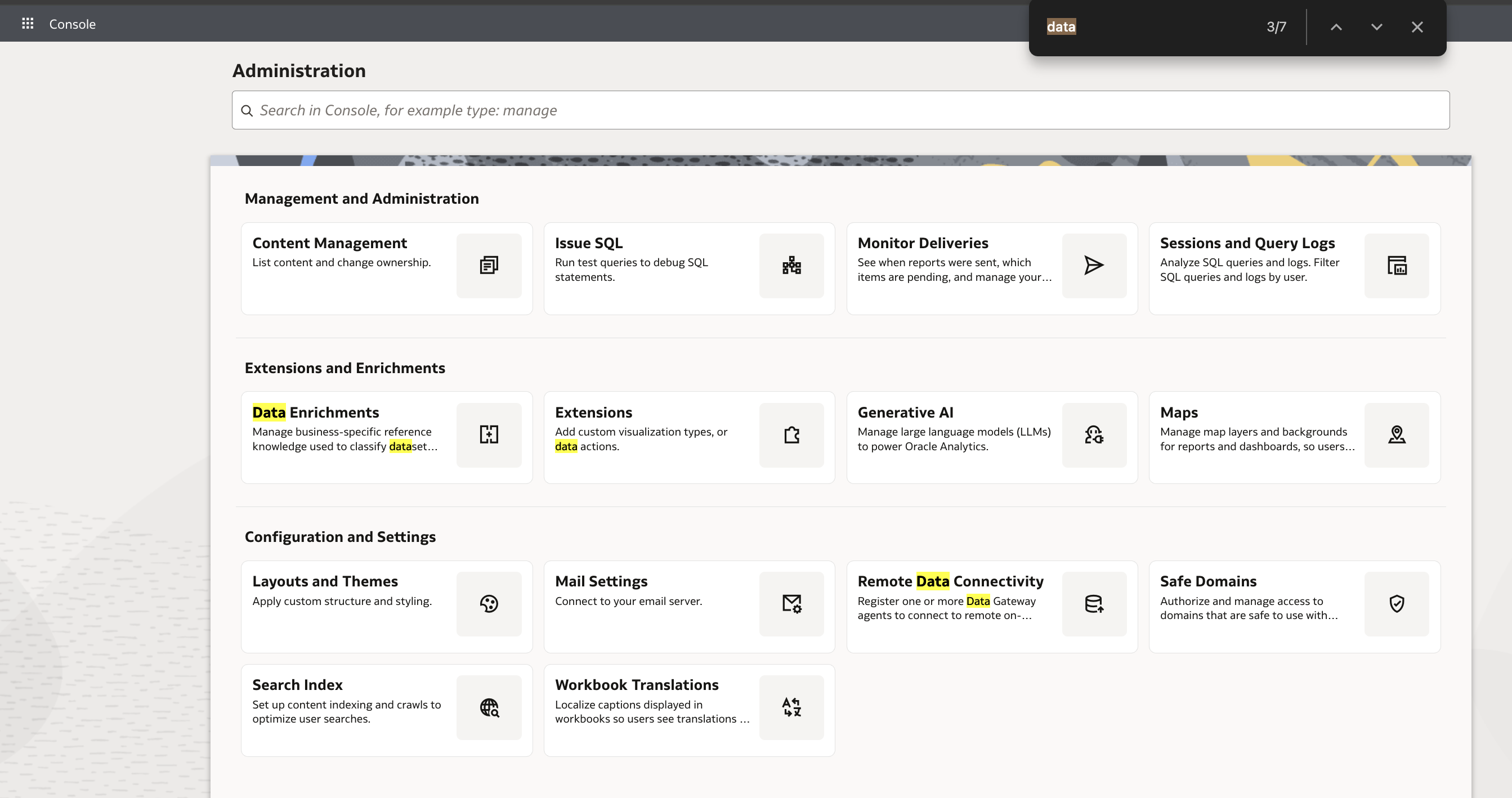Click the Mail Settings envelope icon
Screen dimensions: 1512x798
[791, 603]
